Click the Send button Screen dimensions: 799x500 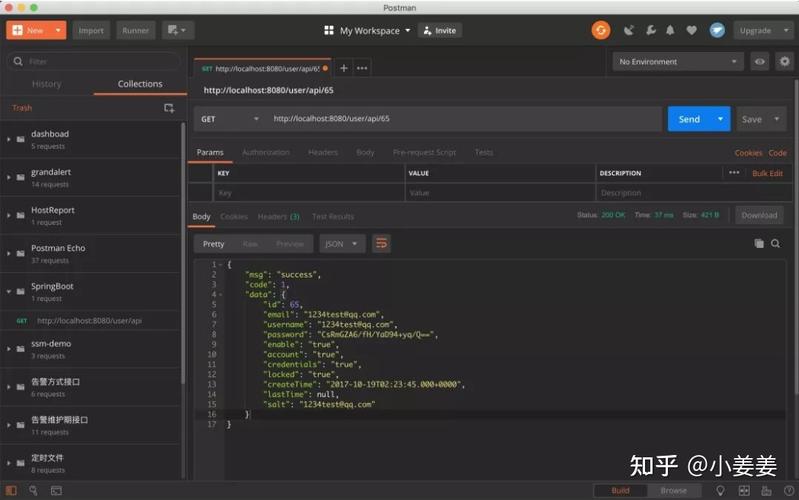(x=689, y=119)
